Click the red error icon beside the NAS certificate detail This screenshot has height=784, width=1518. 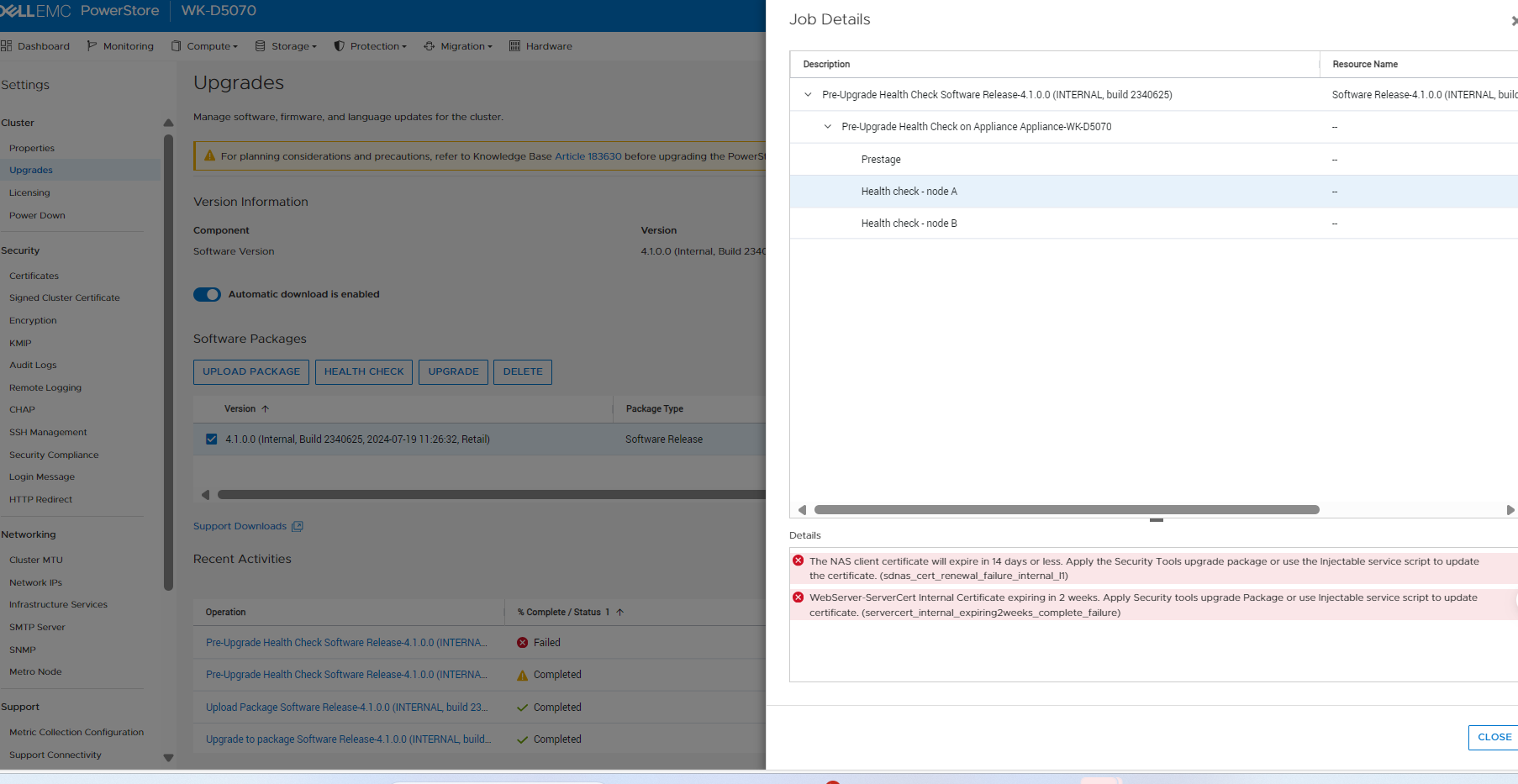pos(798,560)
